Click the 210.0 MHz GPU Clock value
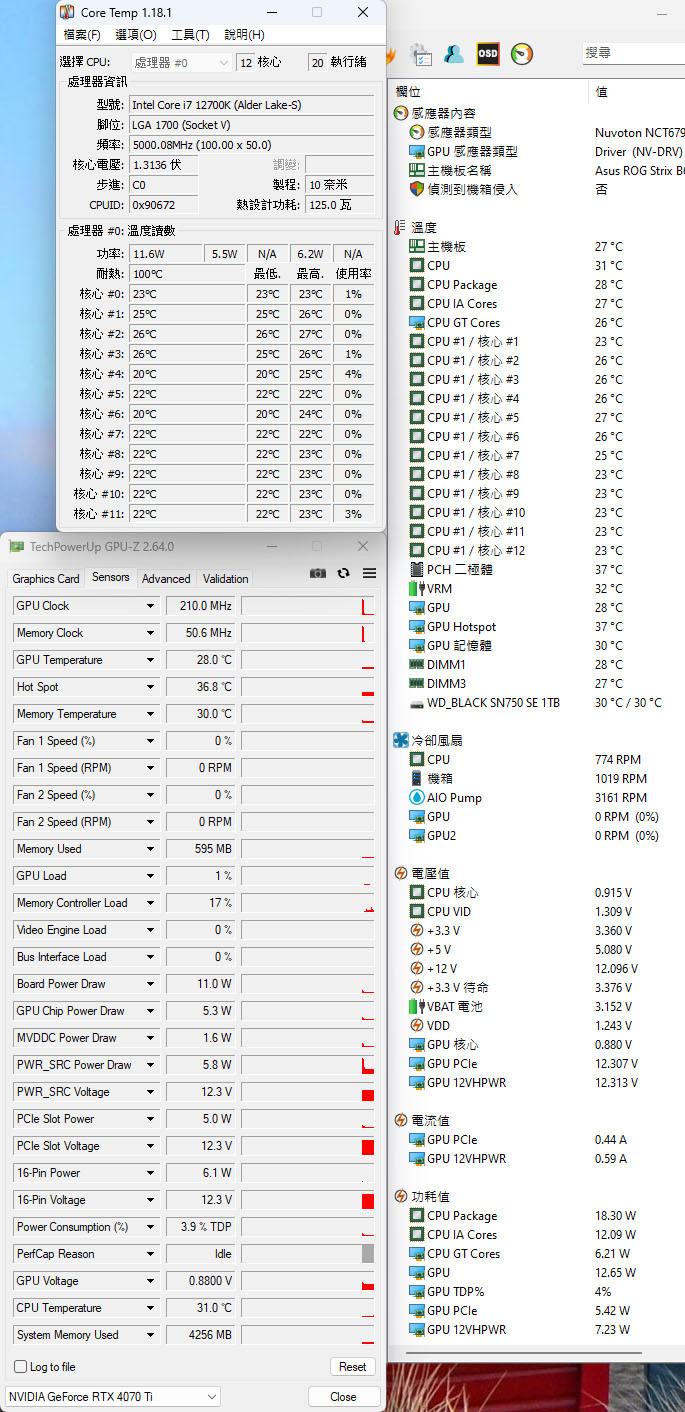Screen dimensions: 685x1412 click(x=201, y=606)
